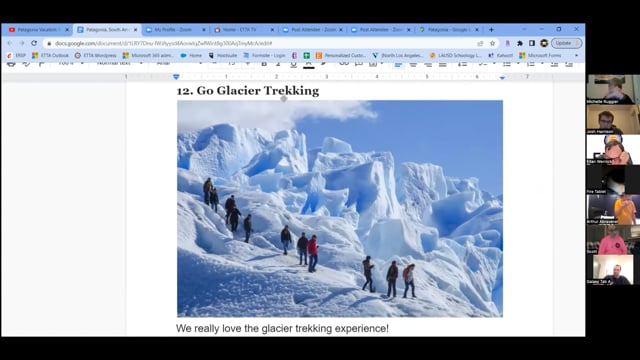Open the Normal text style dropdown
Viewport: 640px width, 360px height.
click(x=120, y=63)
